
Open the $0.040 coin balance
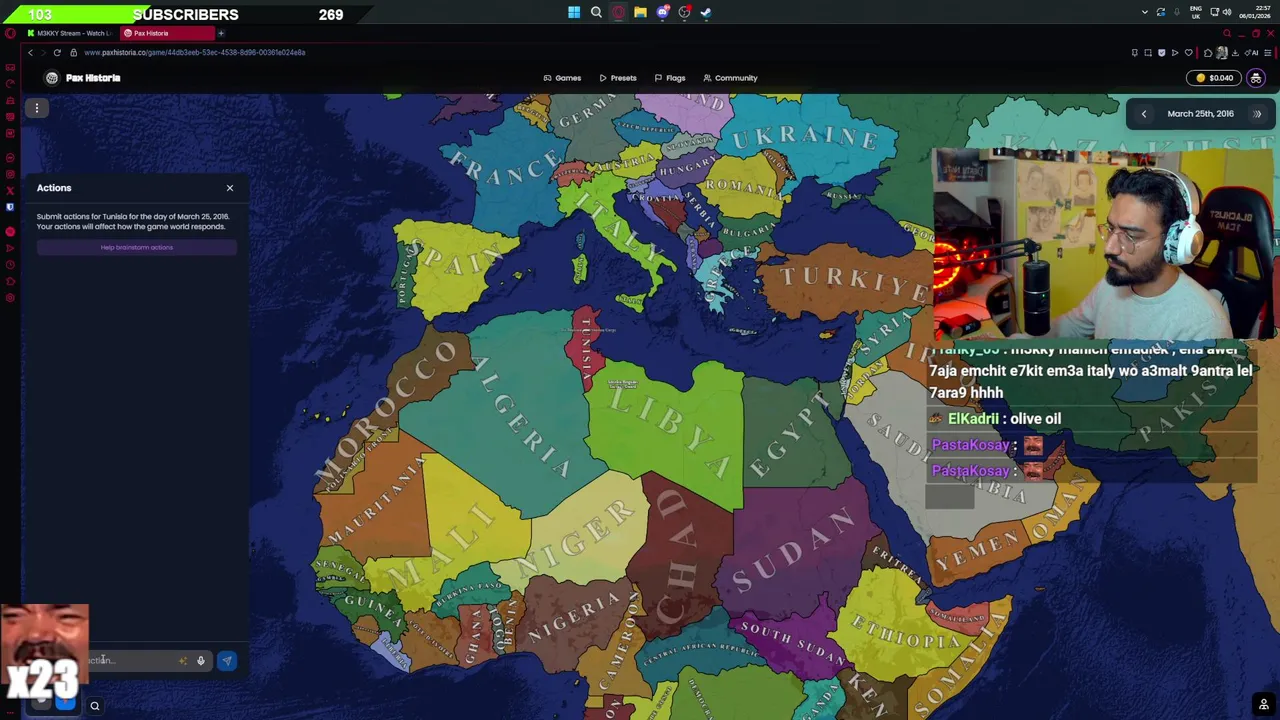tap(1215, 78)
